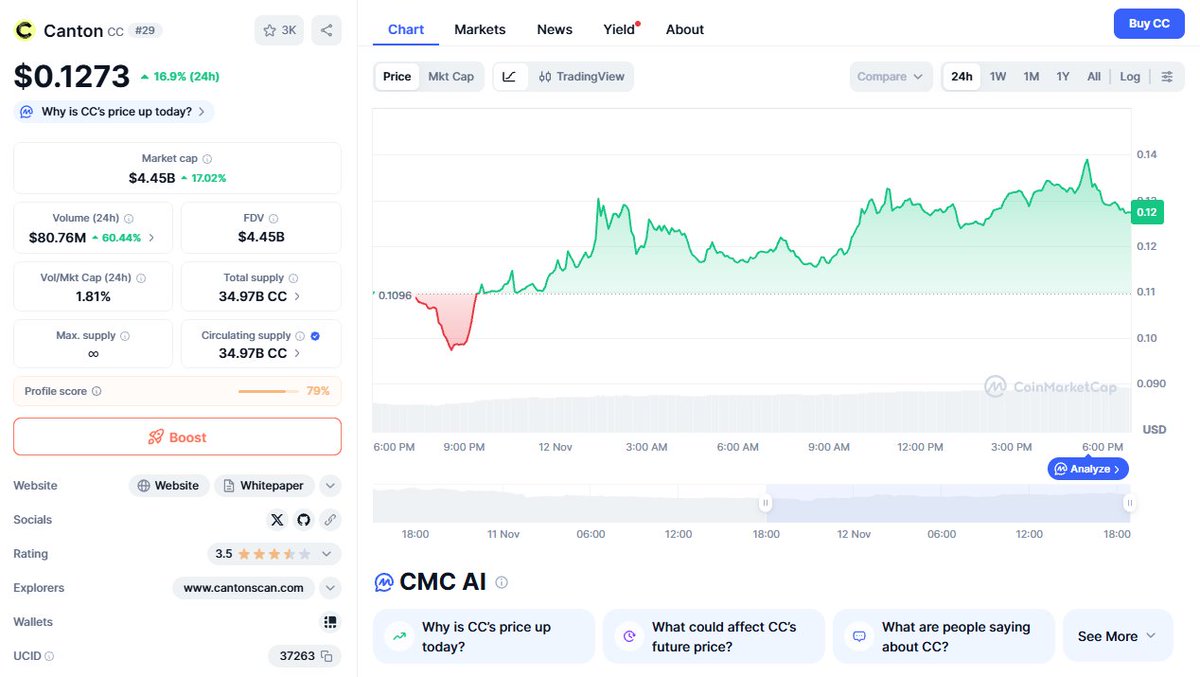Open the News tab
This screenshot has width=1200, height=677.
point(555,29)
